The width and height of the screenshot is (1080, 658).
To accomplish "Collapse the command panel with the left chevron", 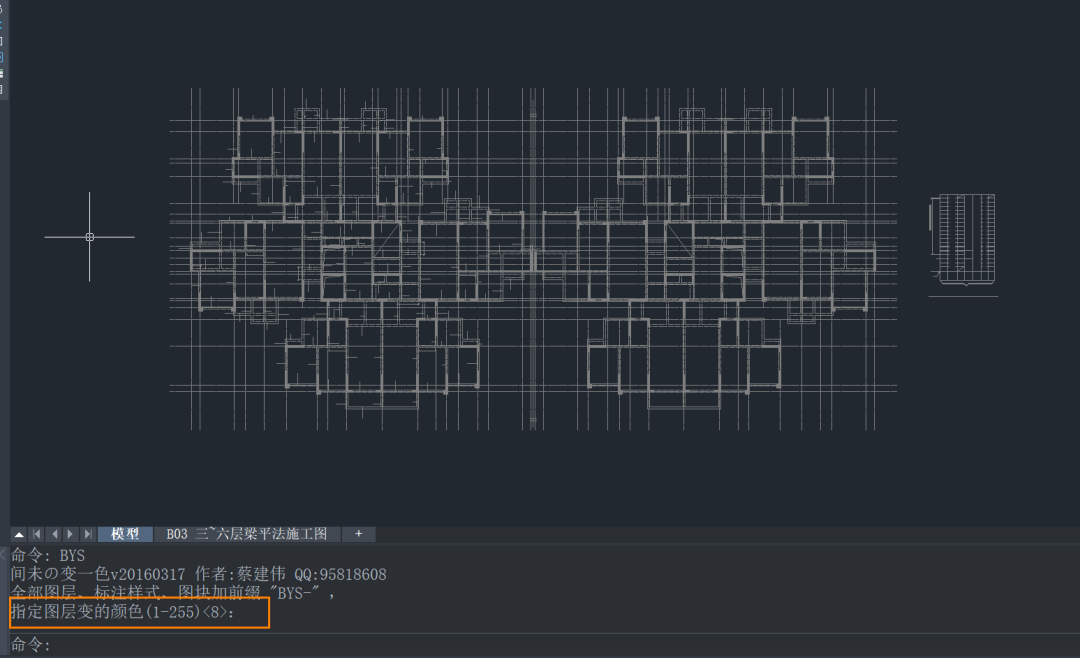I will point(3,554).
